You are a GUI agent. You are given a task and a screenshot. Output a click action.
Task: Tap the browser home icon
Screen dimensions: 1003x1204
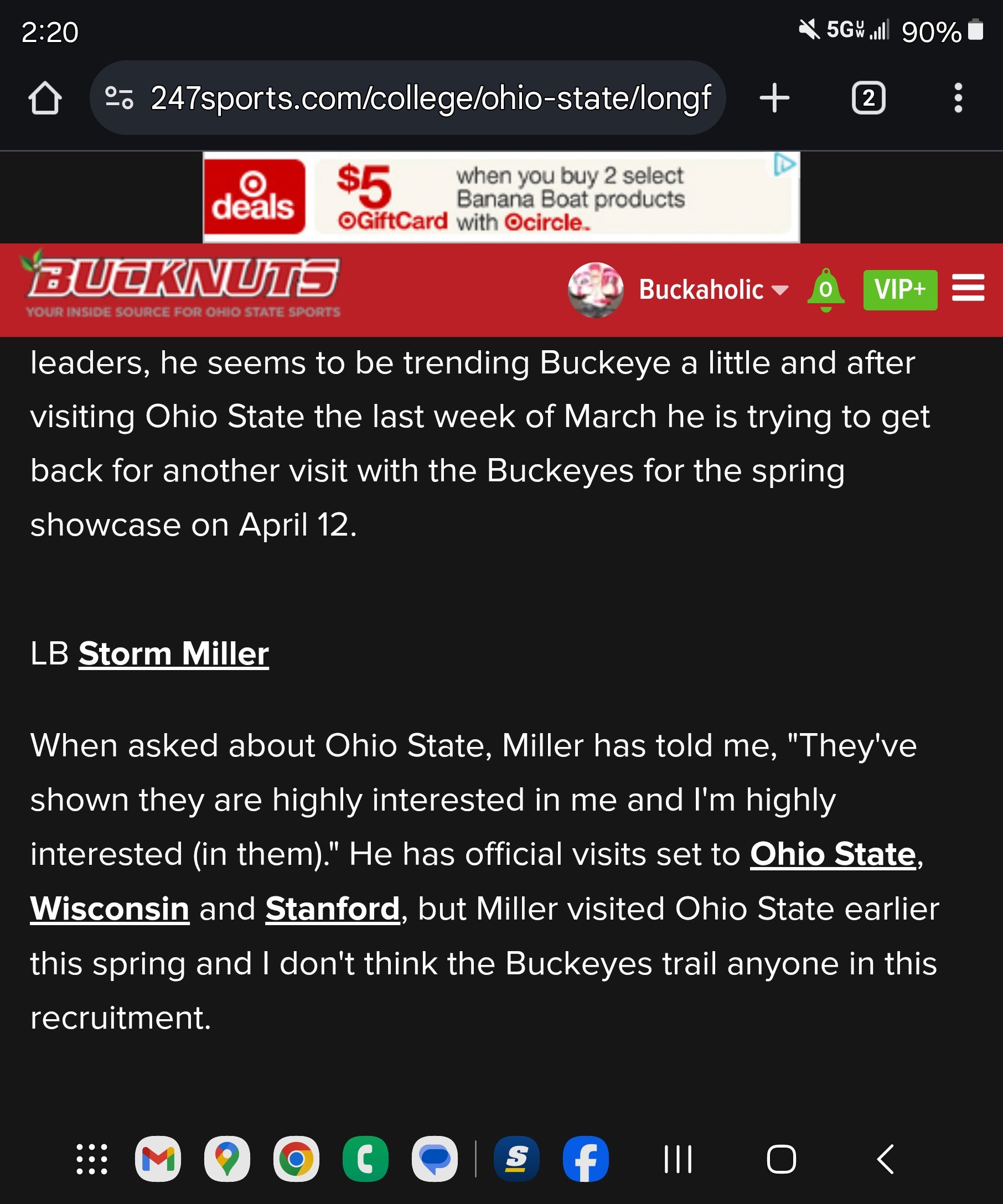pyautogui.click(x=45, y=98)
